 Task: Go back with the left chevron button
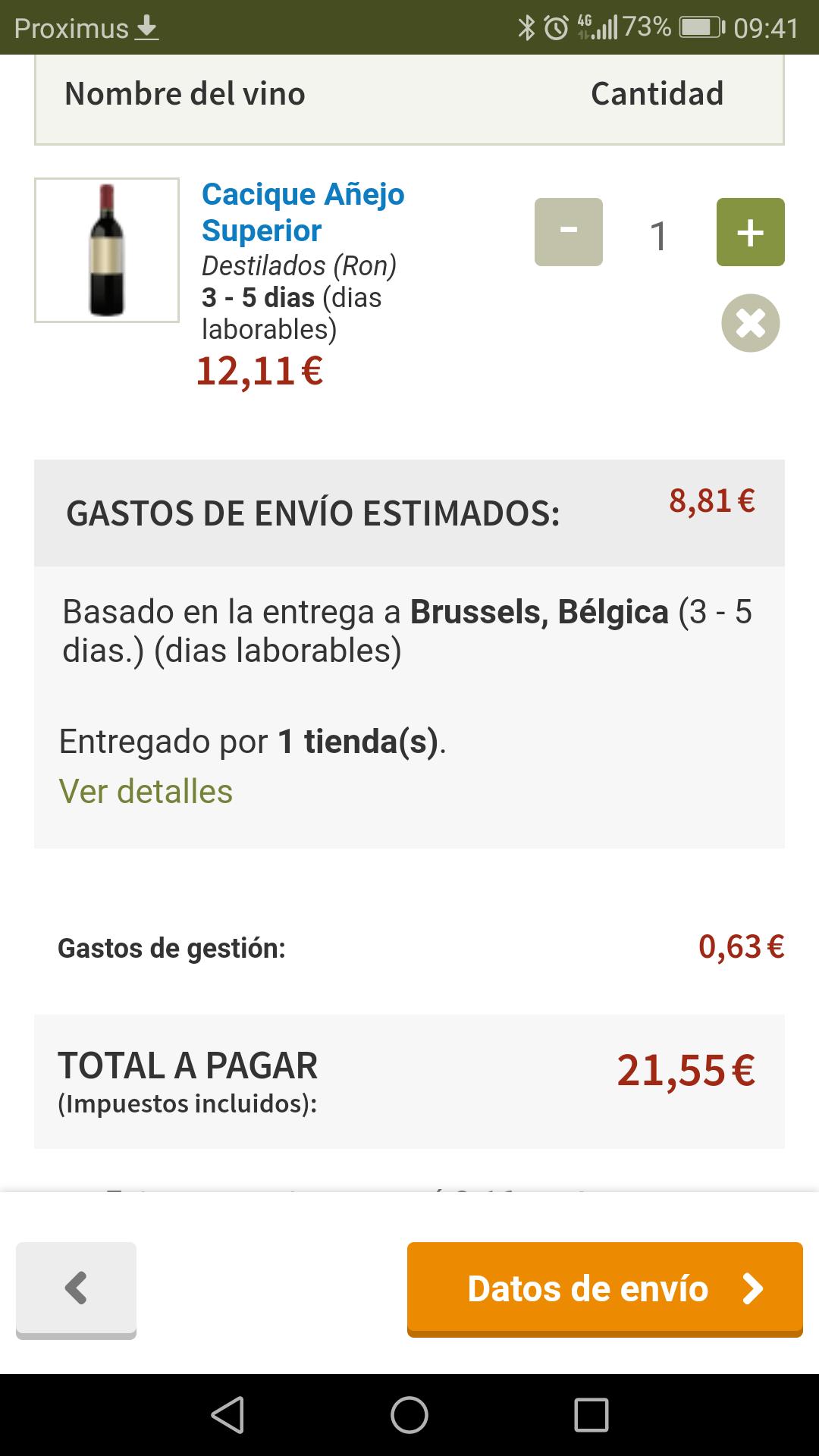pos(76,1288)
